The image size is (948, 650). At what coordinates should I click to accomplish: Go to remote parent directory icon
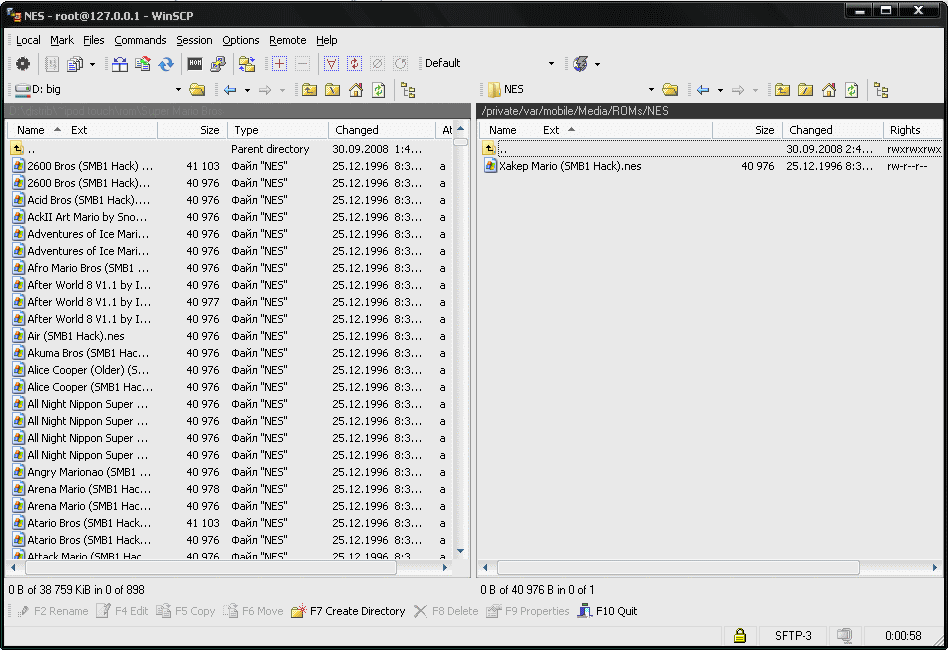(783, 90)
